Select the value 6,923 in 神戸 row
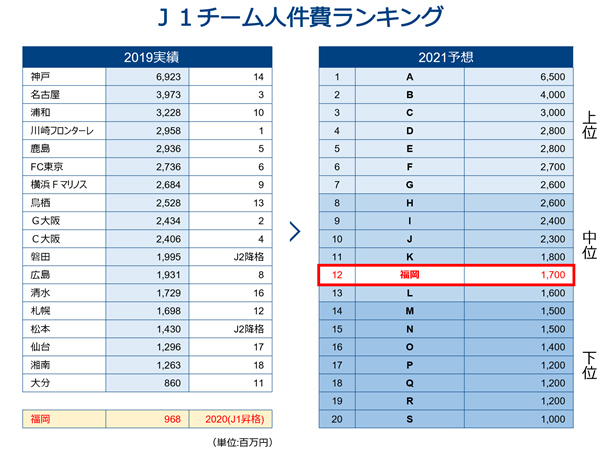 (168, 77)
